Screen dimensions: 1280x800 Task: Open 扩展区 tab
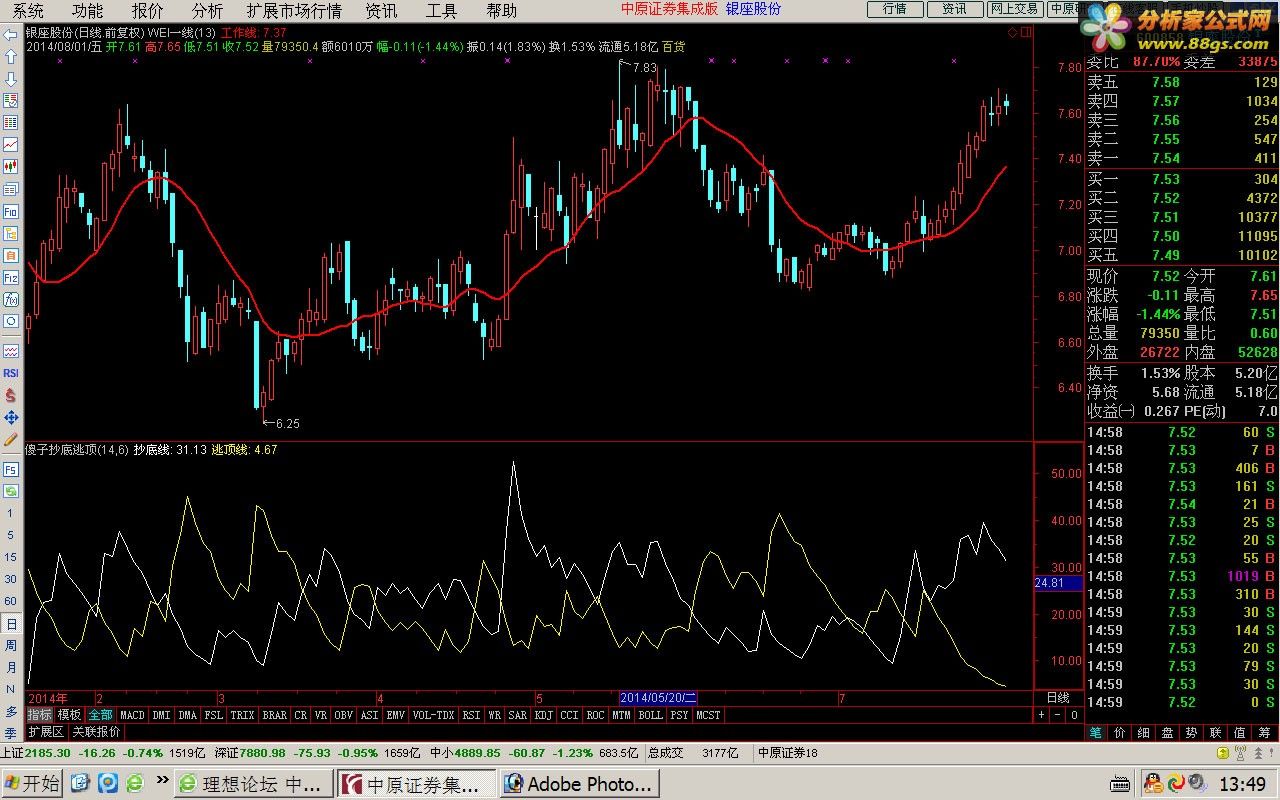pos(46,732)
